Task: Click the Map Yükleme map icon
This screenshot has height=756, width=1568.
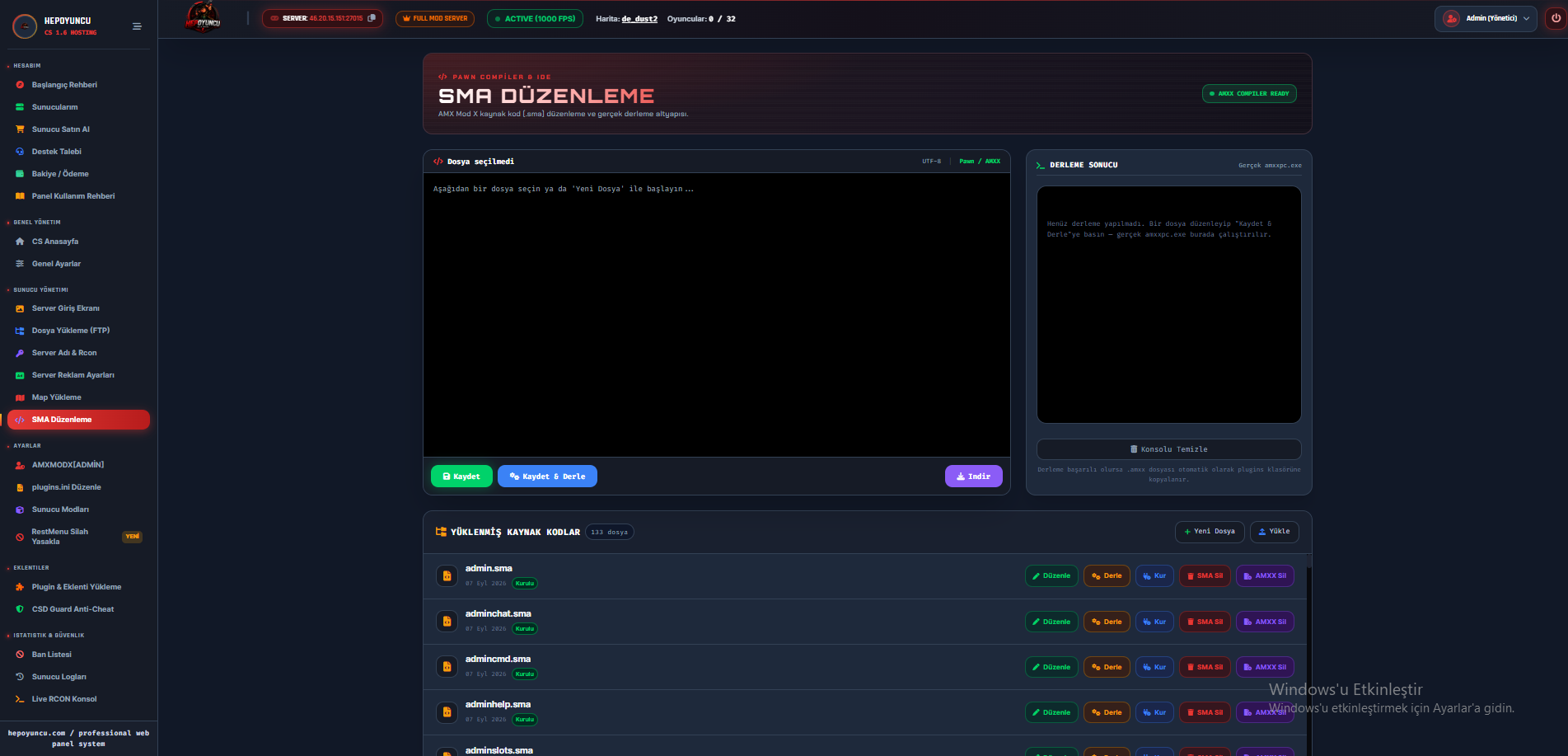Action: pos(20,397)
